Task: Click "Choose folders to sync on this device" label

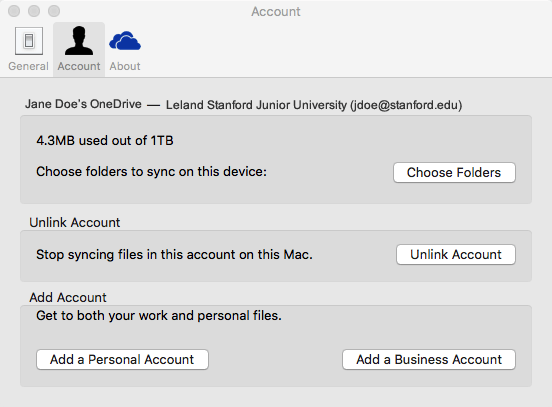Action: tap(151, 172)
